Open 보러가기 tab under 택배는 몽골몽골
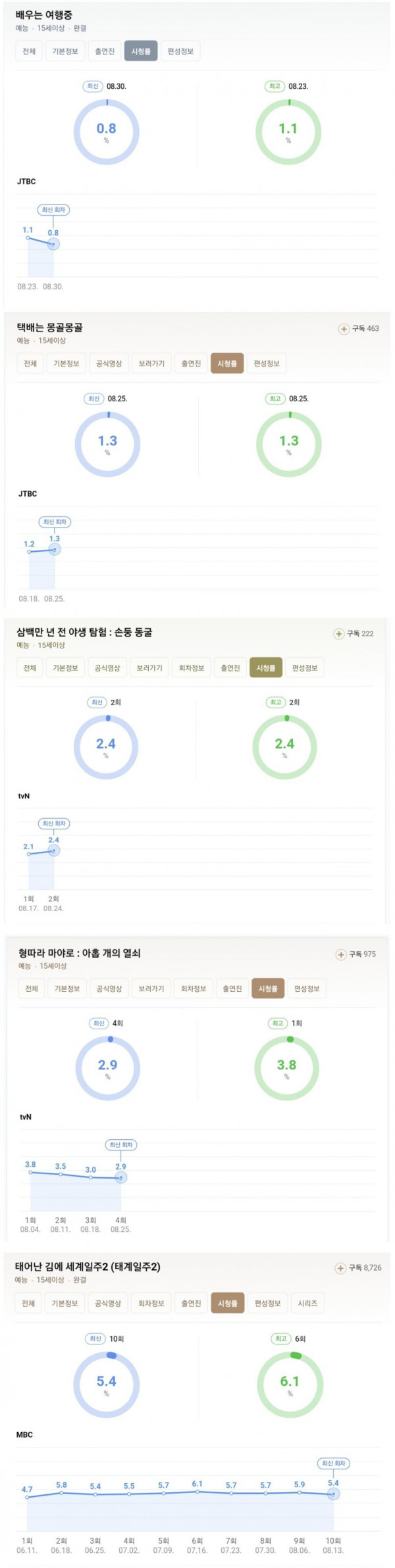The height and width of the screenshot is (1568, 395). point(151,364)
